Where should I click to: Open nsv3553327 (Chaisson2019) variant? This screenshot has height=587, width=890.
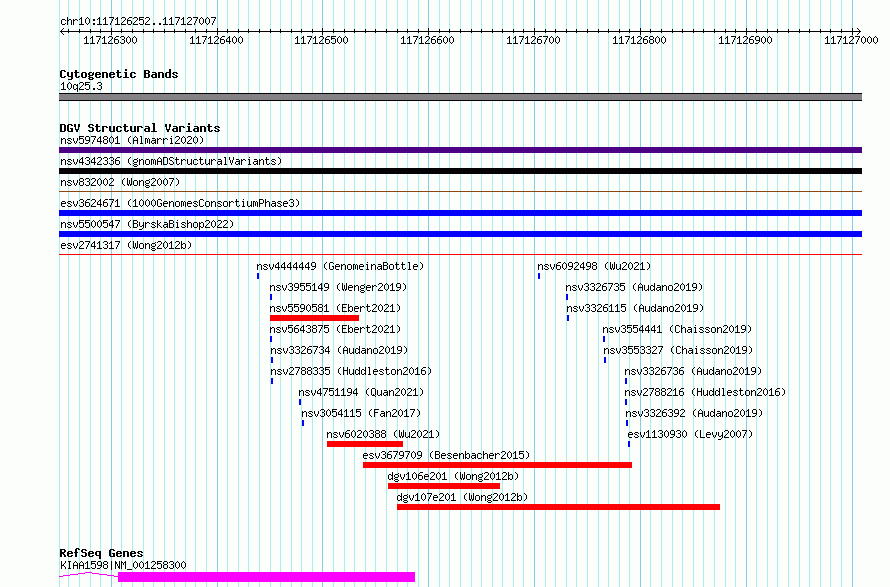point(678,350)
